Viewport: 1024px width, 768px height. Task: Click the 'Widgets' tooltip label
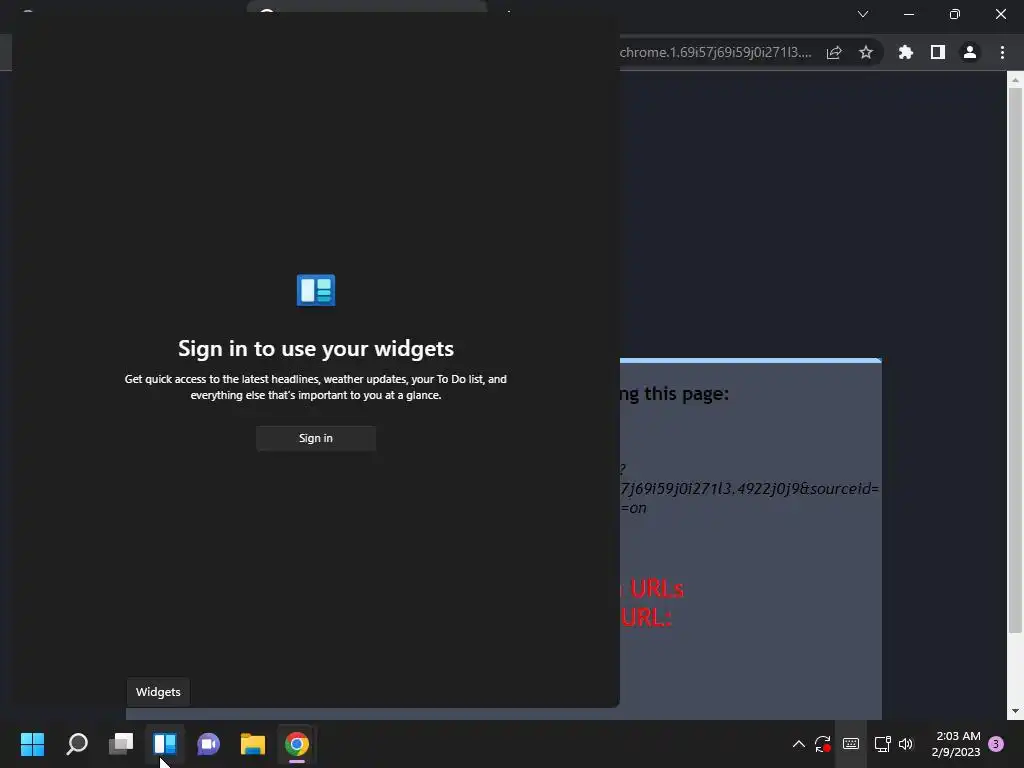point(158,692)
